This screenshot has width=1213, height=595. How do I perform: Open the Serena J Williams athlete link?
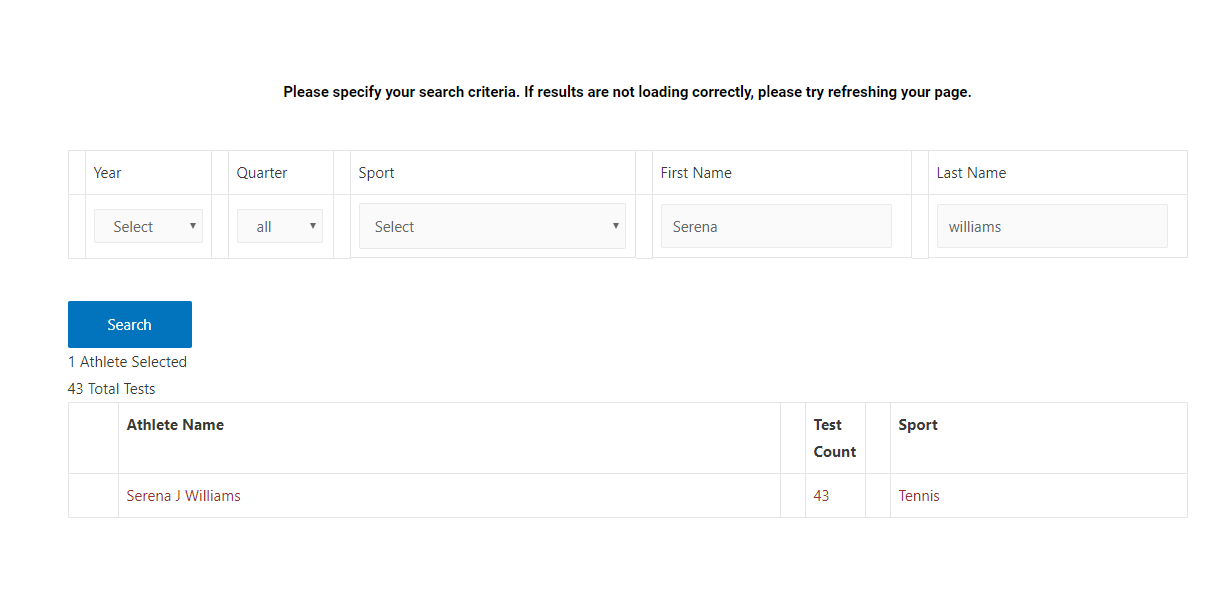pyautogui.click(x=183, y=496)
